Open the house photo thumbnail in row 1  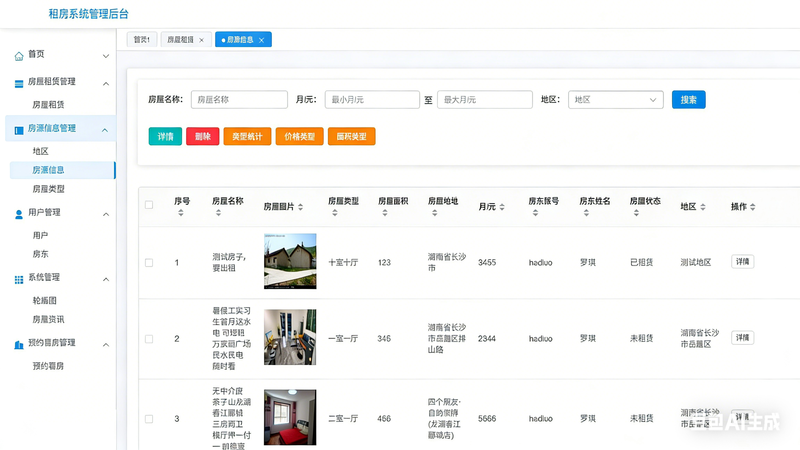[290, 261]
